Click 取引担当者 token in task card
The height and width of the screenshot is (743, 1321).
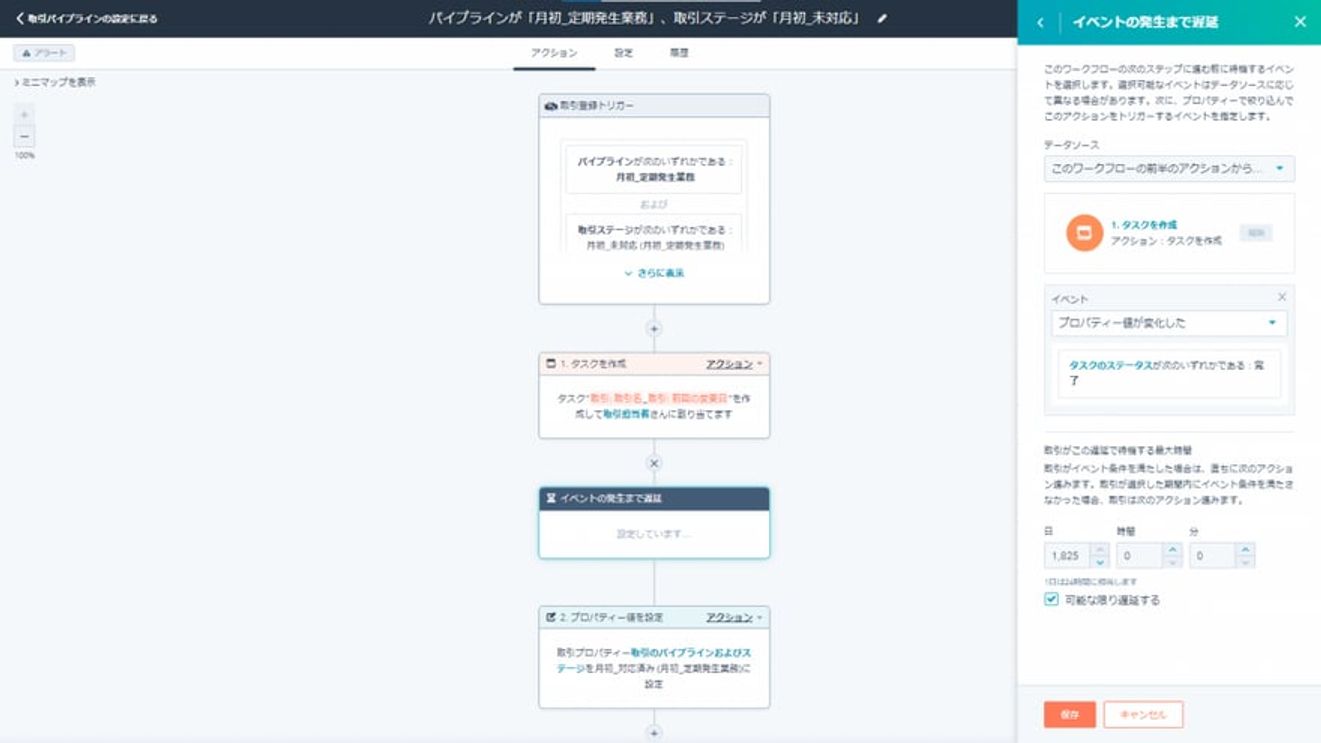[x=625, y=414]
